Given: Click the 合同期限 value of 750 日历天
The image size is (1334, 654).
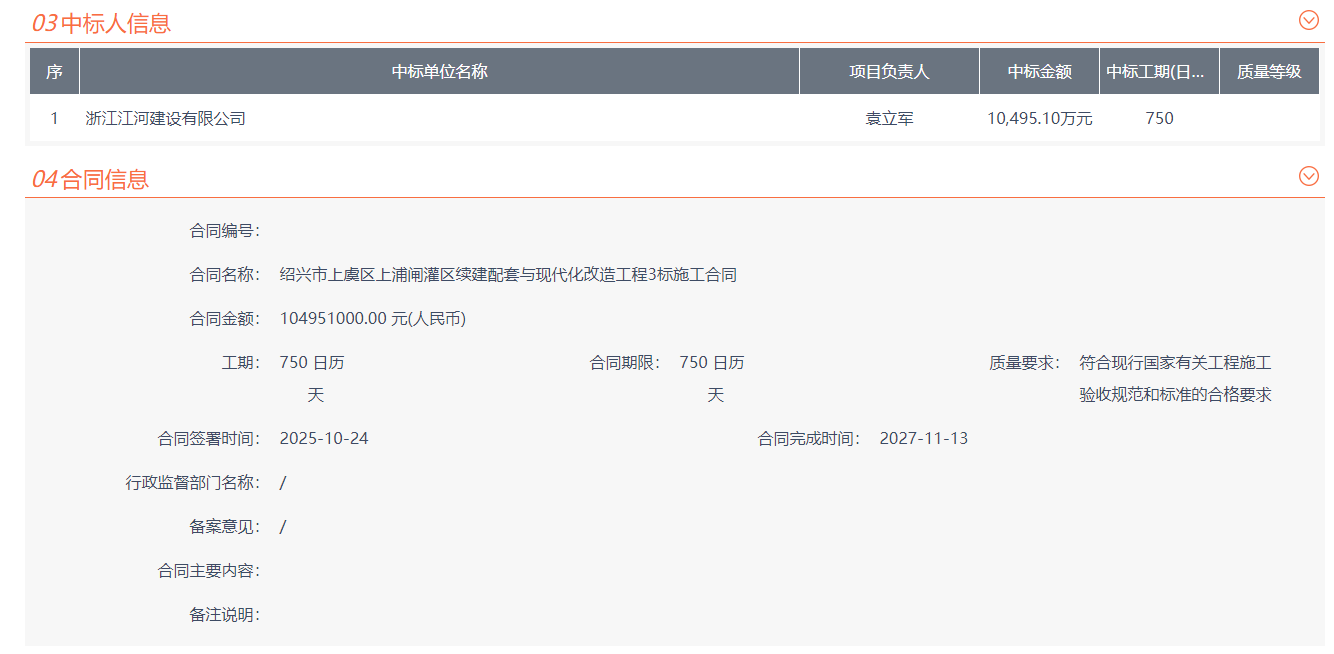Looking at the screenshot, I should pos(712,363).
